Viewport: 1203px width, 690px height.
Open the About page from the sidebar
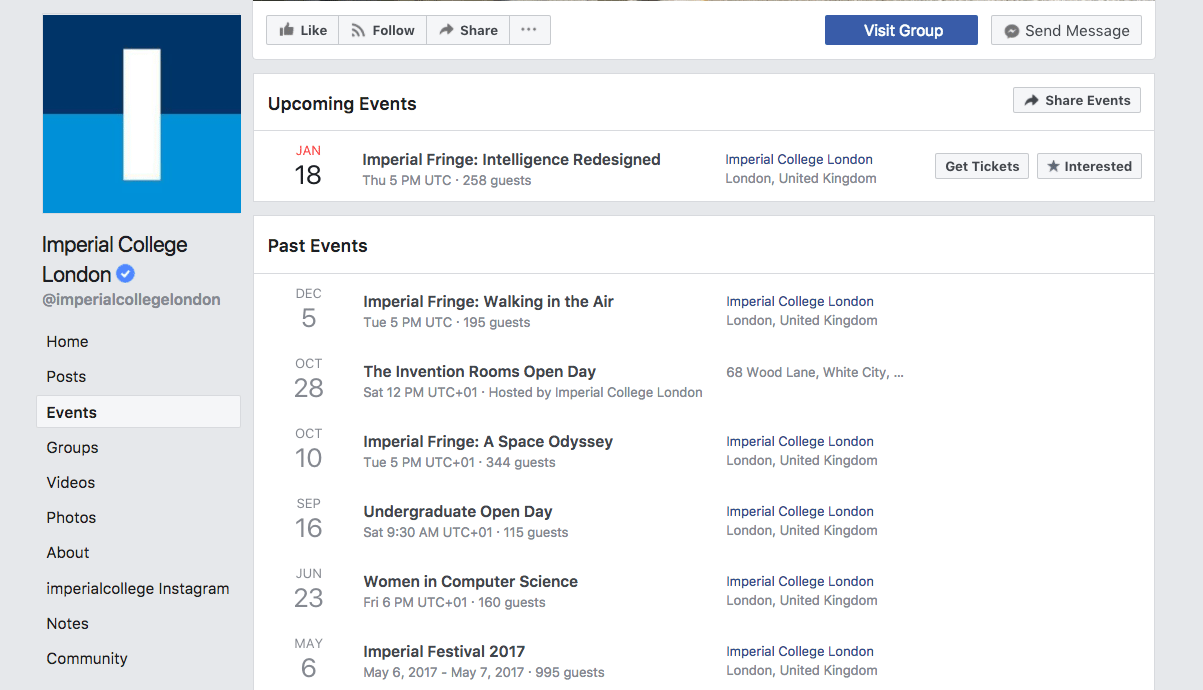(x=67, y=552)
